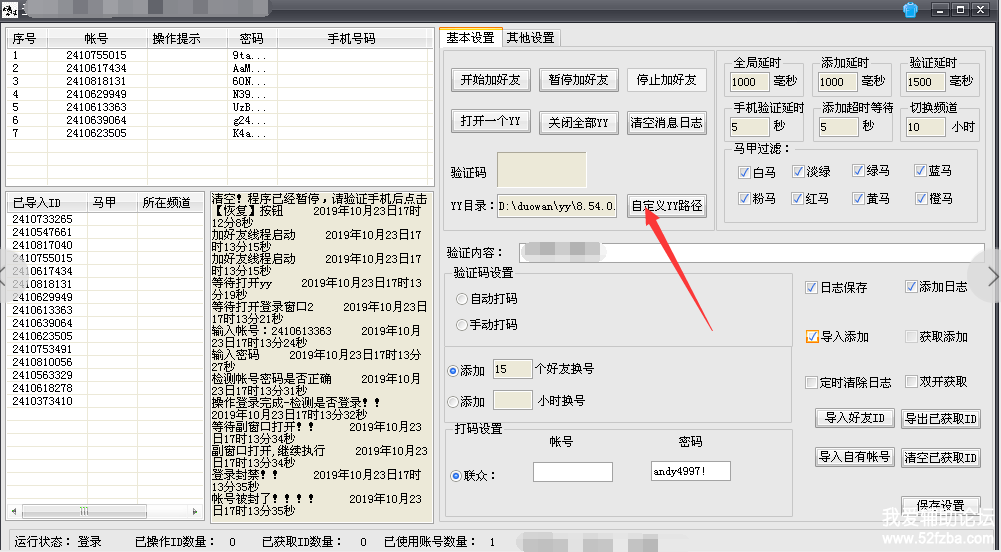
Task: Click 手机号码 column header
Action: point(351,38)
